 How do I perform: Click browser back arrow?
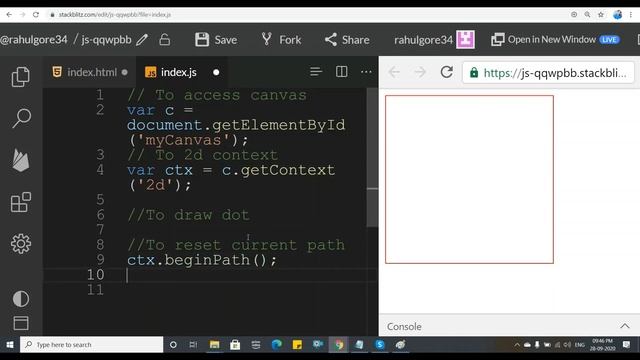point(9,14)
